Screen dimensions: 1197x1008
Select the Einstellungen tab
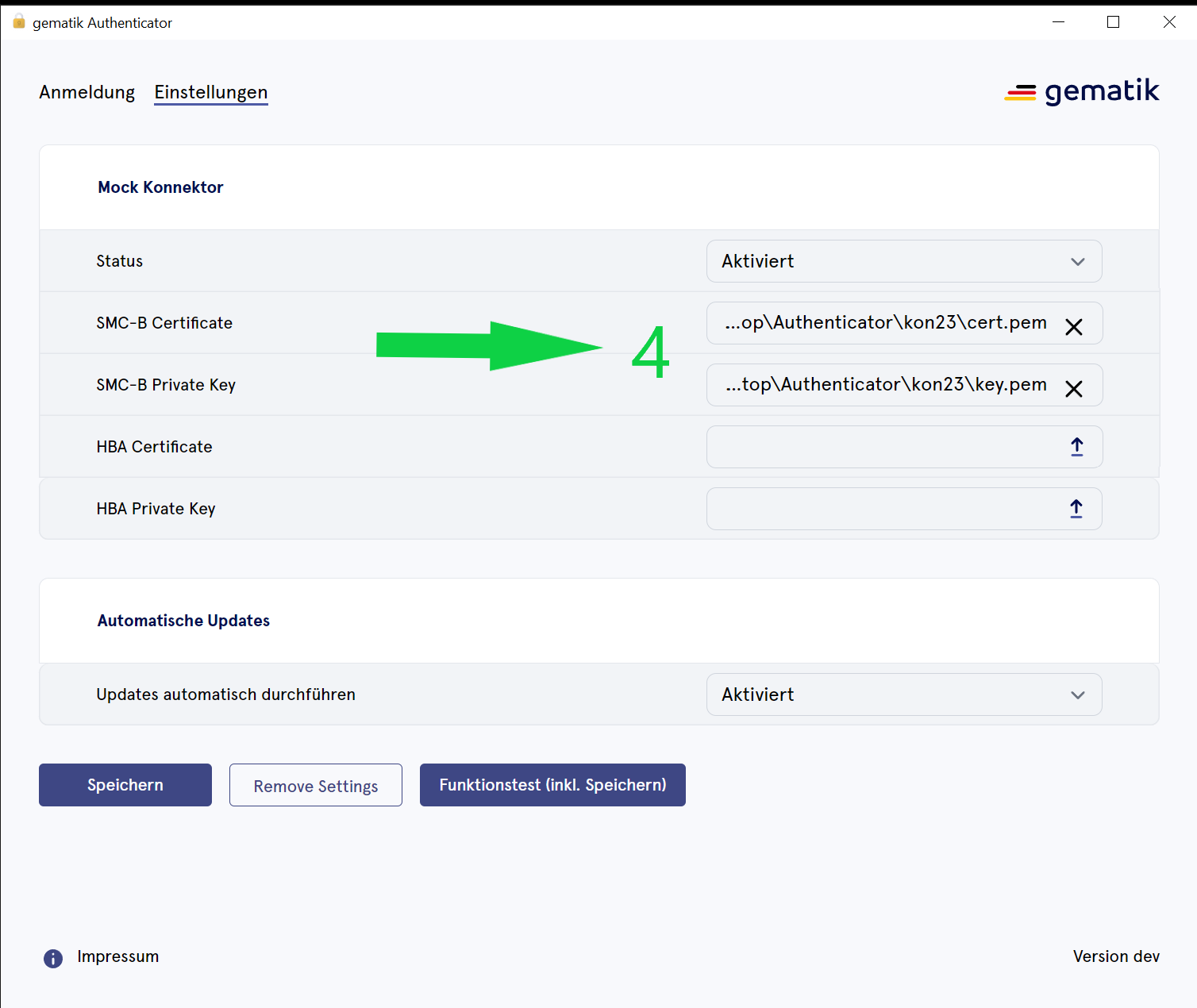(211, 92)
